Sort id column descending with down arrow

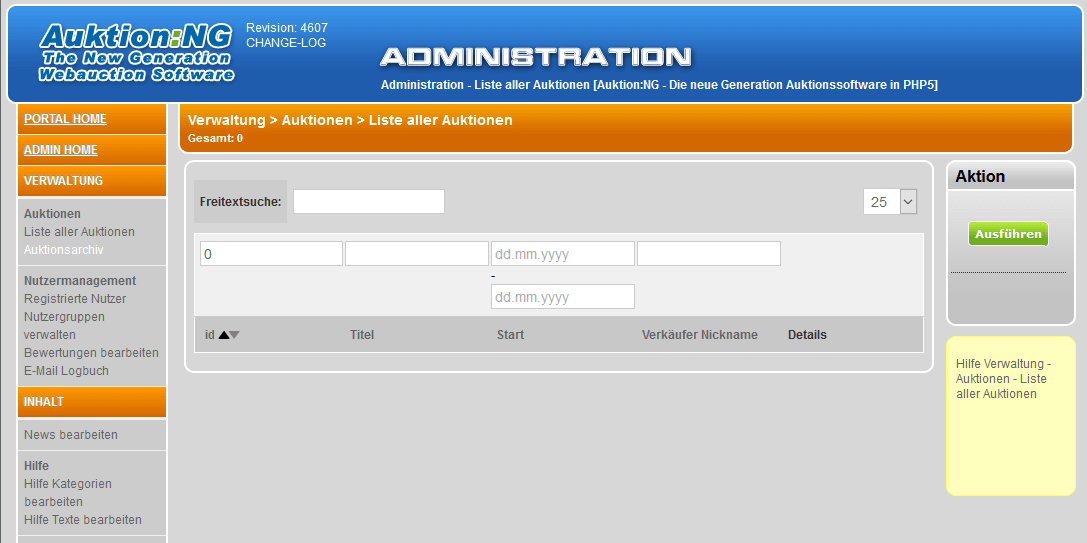(234, 335)
